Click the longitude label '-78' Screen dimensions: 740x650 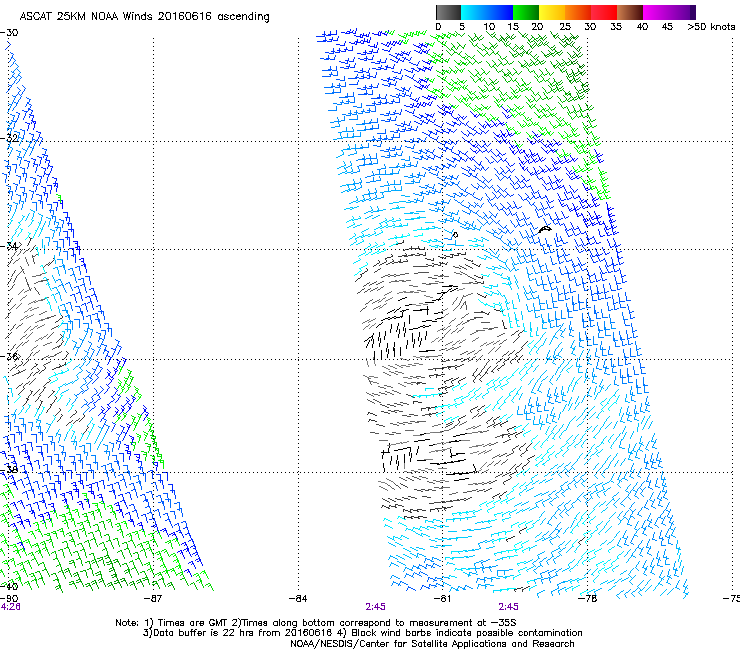587,599
